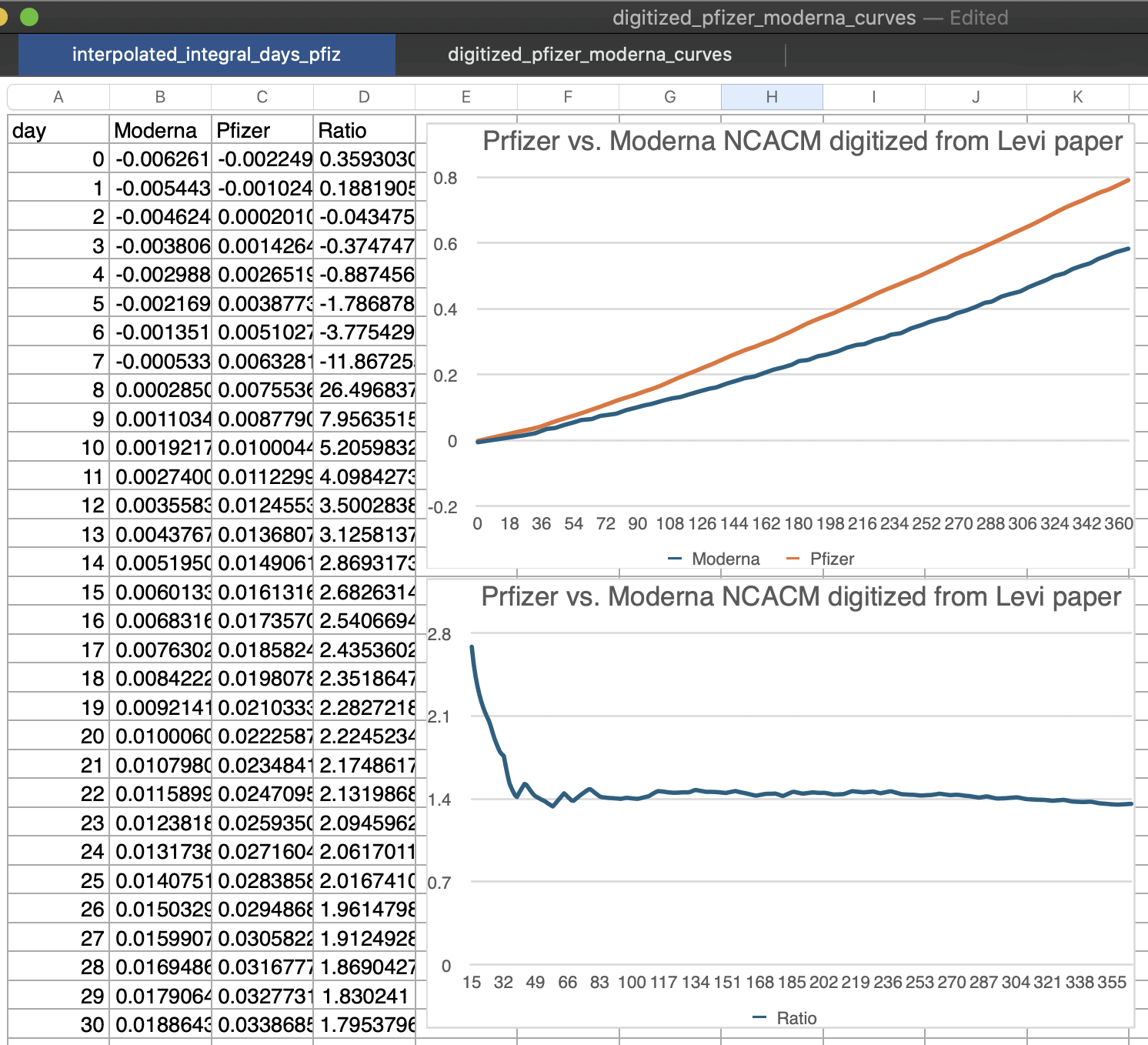Click the Edited label in title bar
Image resolution: width=1148 pixels, height=1045 pixels.
[979, 18]
